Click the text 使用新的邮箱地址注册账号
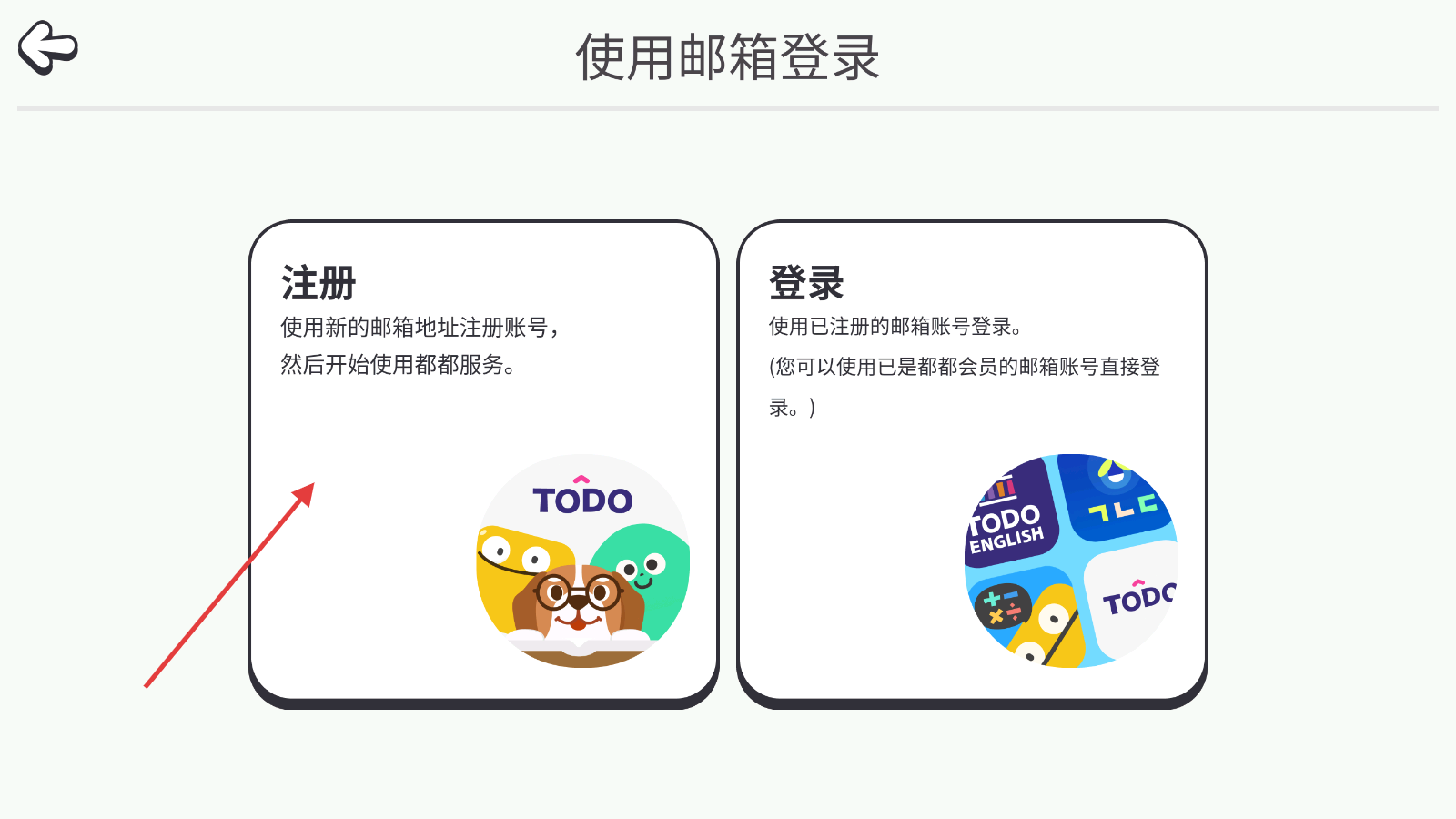This screenshot has height=819, width=1456. 414,327
